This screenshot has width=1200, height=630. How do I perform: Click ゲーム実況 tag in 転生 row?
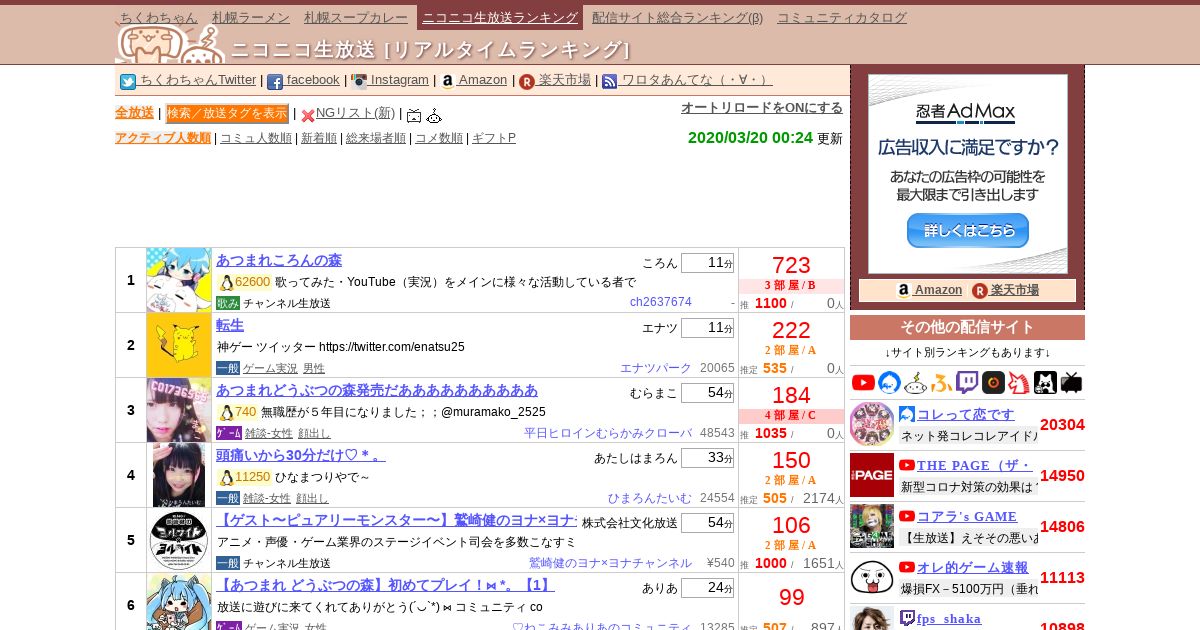(x=270, y=368)
